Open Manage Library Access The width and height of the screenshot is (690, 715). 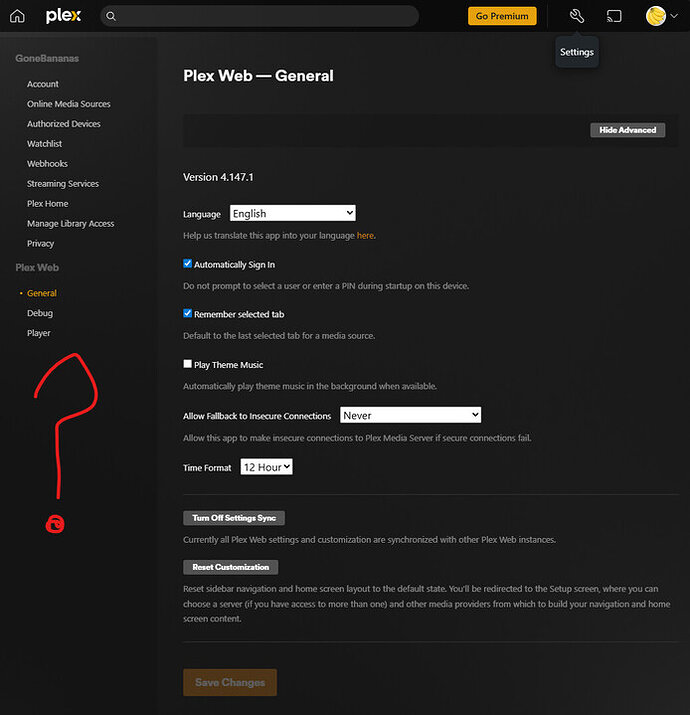[x=70, y=223]
